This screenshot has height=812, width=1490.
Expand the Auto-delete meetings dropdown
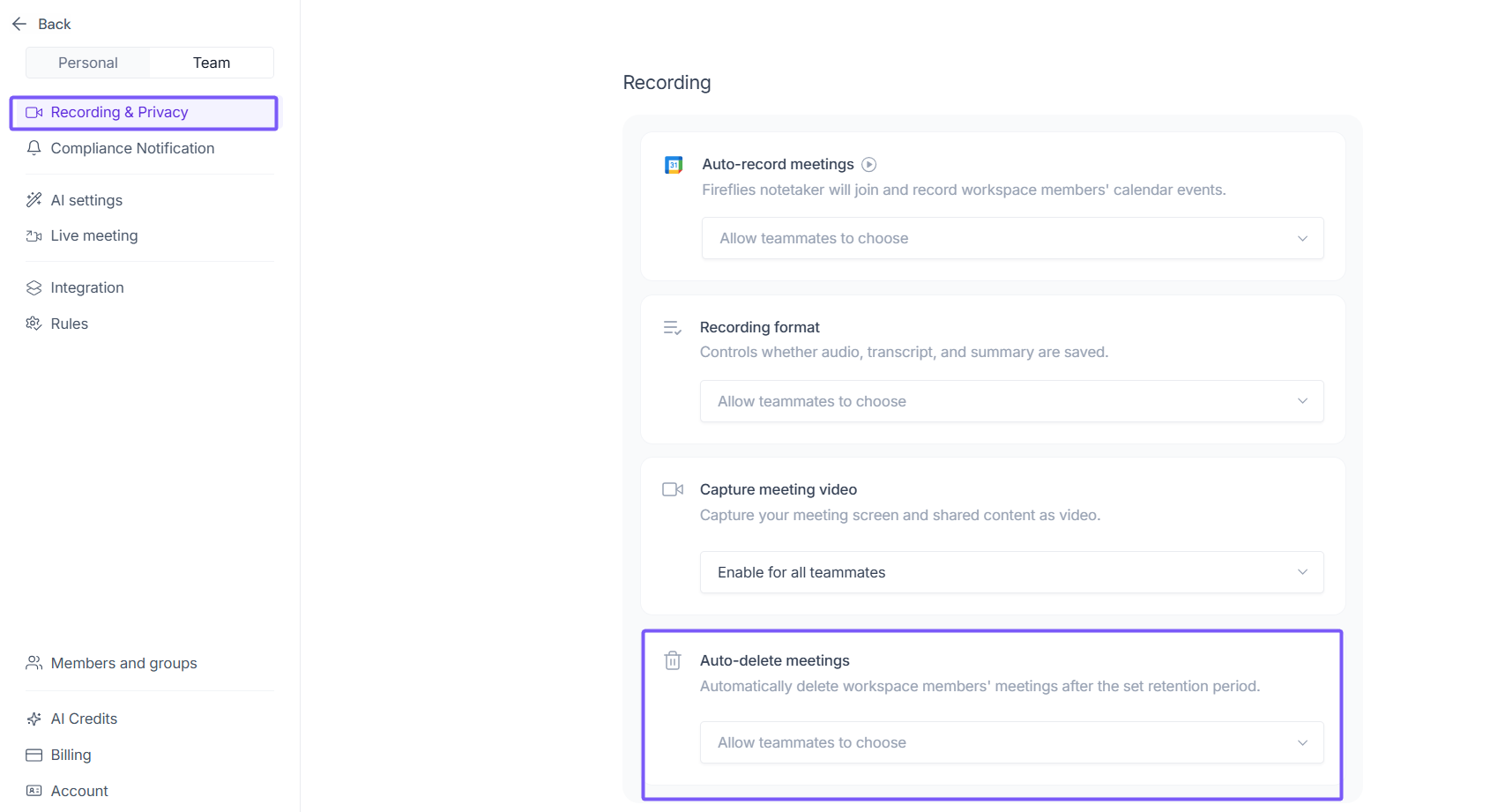(1011, 742)
